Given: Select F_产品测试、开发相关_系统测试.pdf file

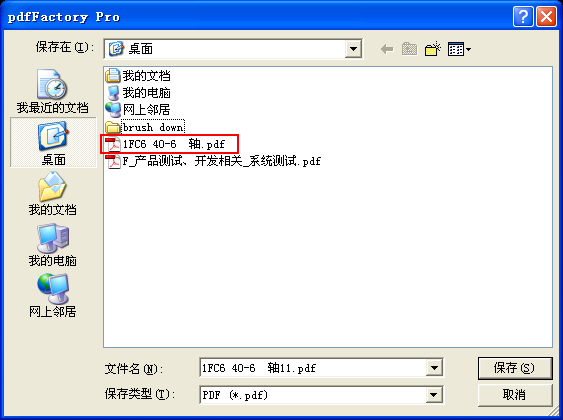Looking at the screenshot, I should click(213, 162).
